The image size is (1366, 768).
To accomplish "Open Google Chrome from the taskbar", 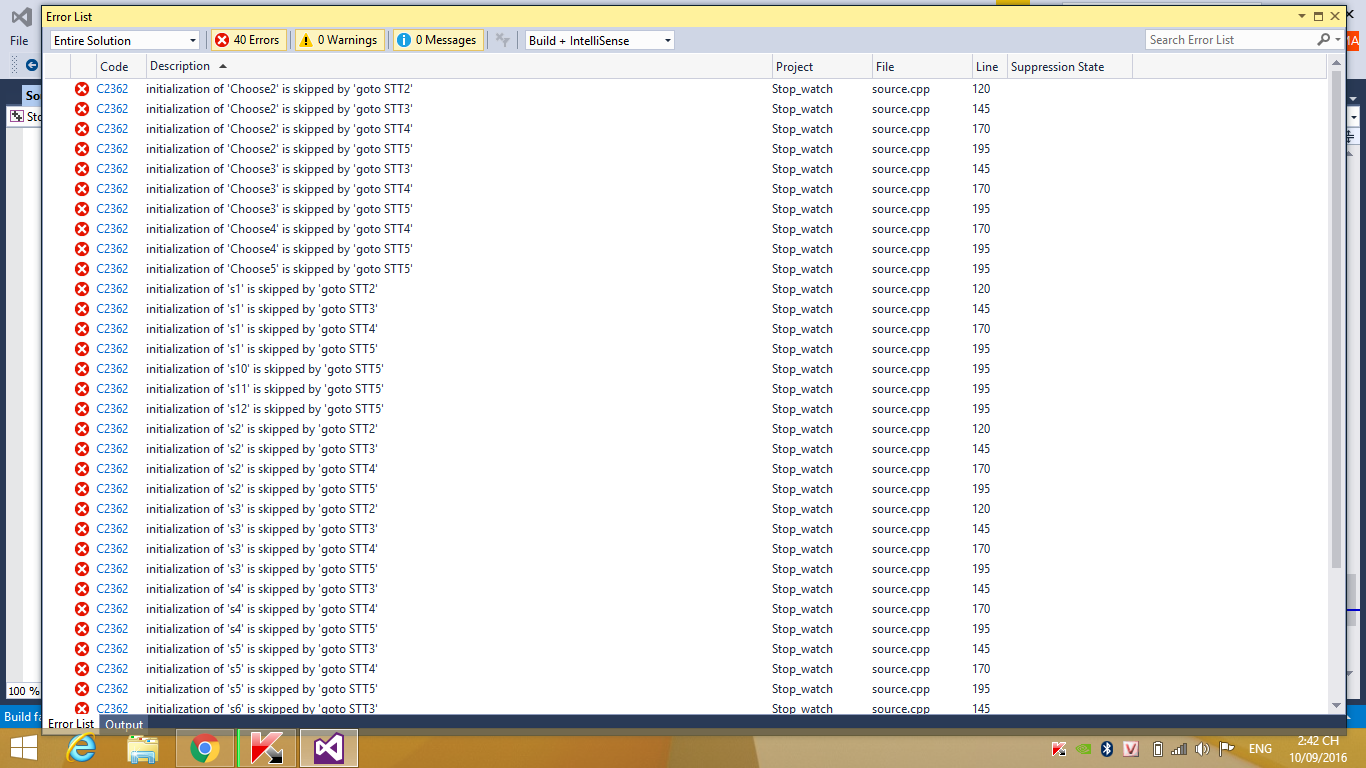I will [205, 748].
